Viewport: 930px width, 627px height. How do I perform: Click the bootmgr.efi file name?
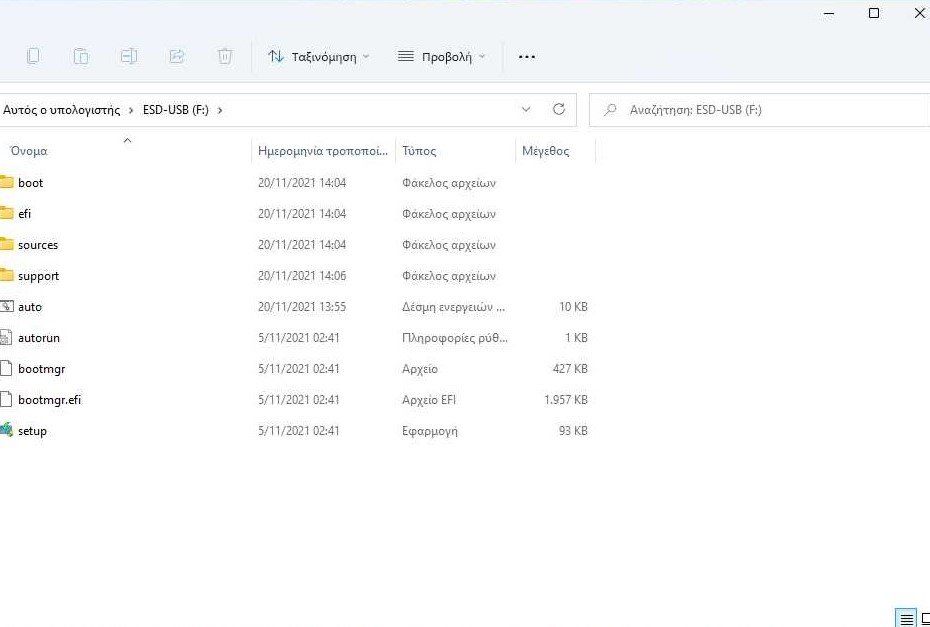tap(49, 400)
